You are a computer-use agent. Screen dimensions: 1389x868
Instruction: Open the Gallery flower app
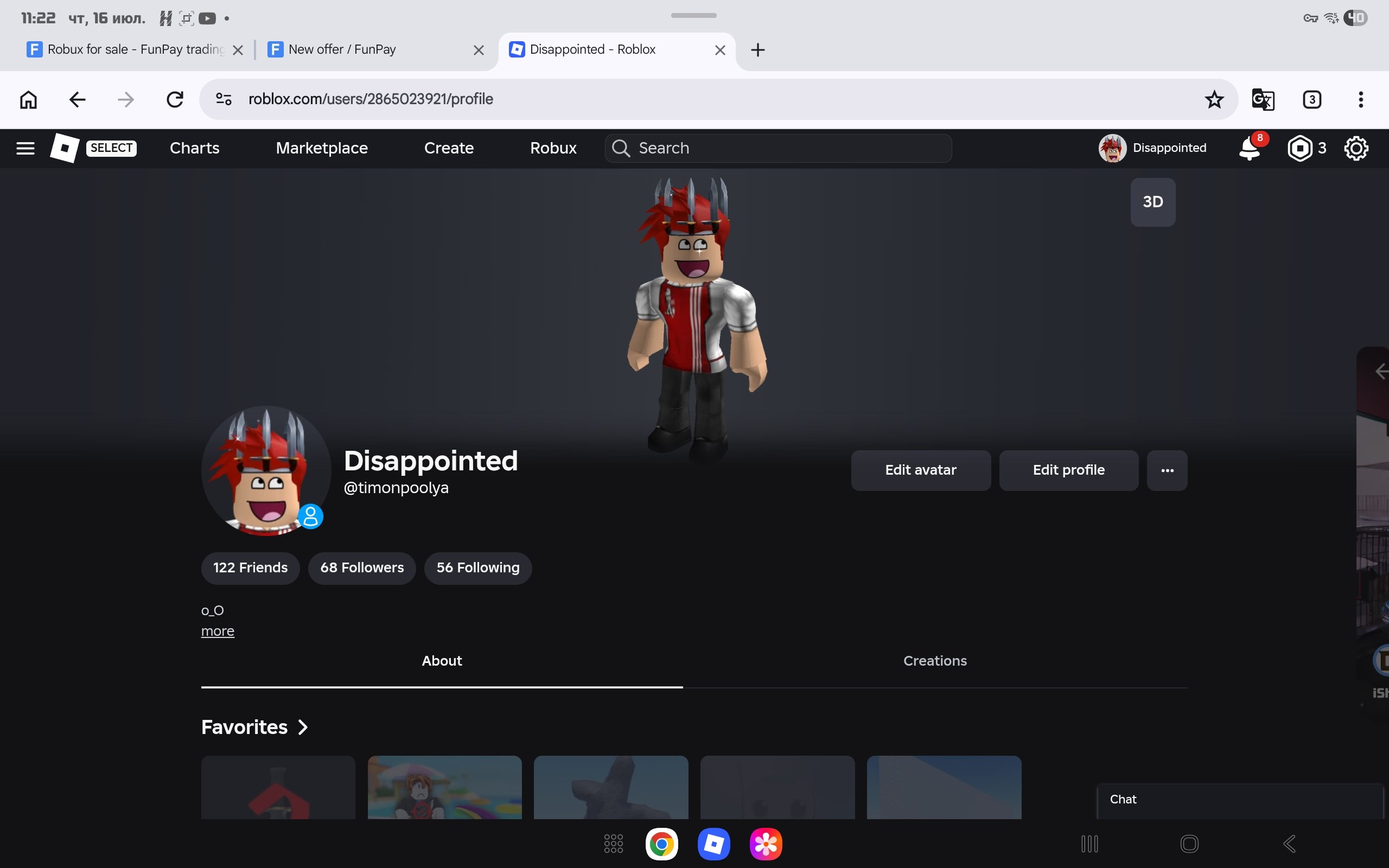[x=766, y=844]
